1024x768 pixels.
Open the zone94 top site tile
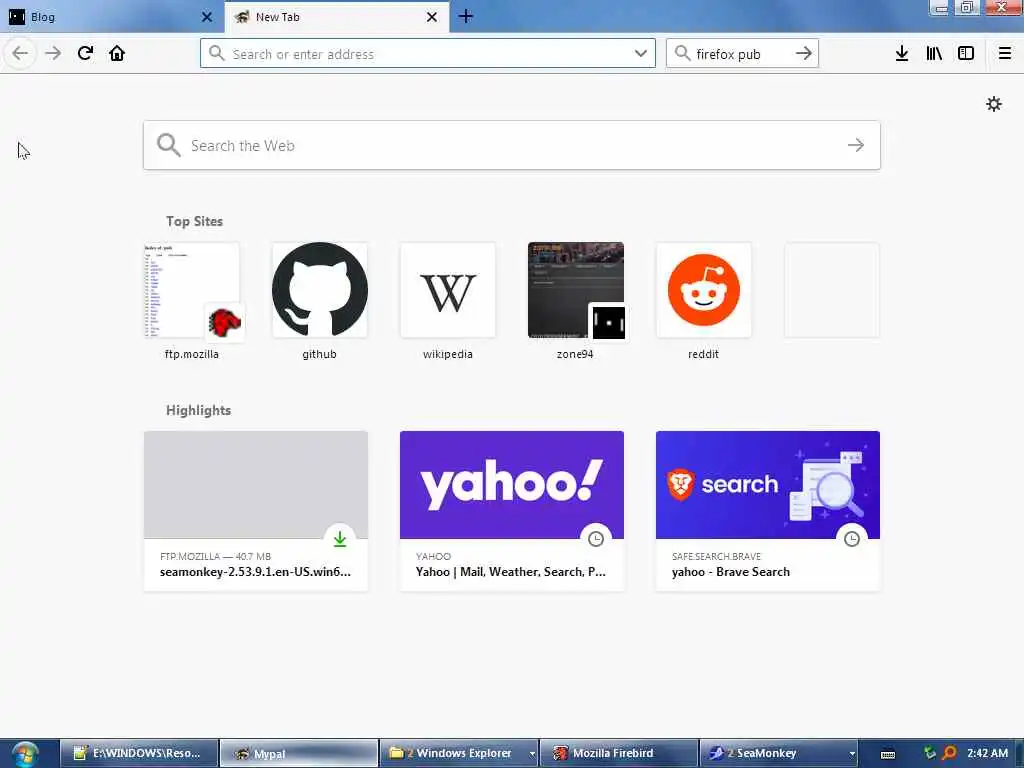coord(575,301)
